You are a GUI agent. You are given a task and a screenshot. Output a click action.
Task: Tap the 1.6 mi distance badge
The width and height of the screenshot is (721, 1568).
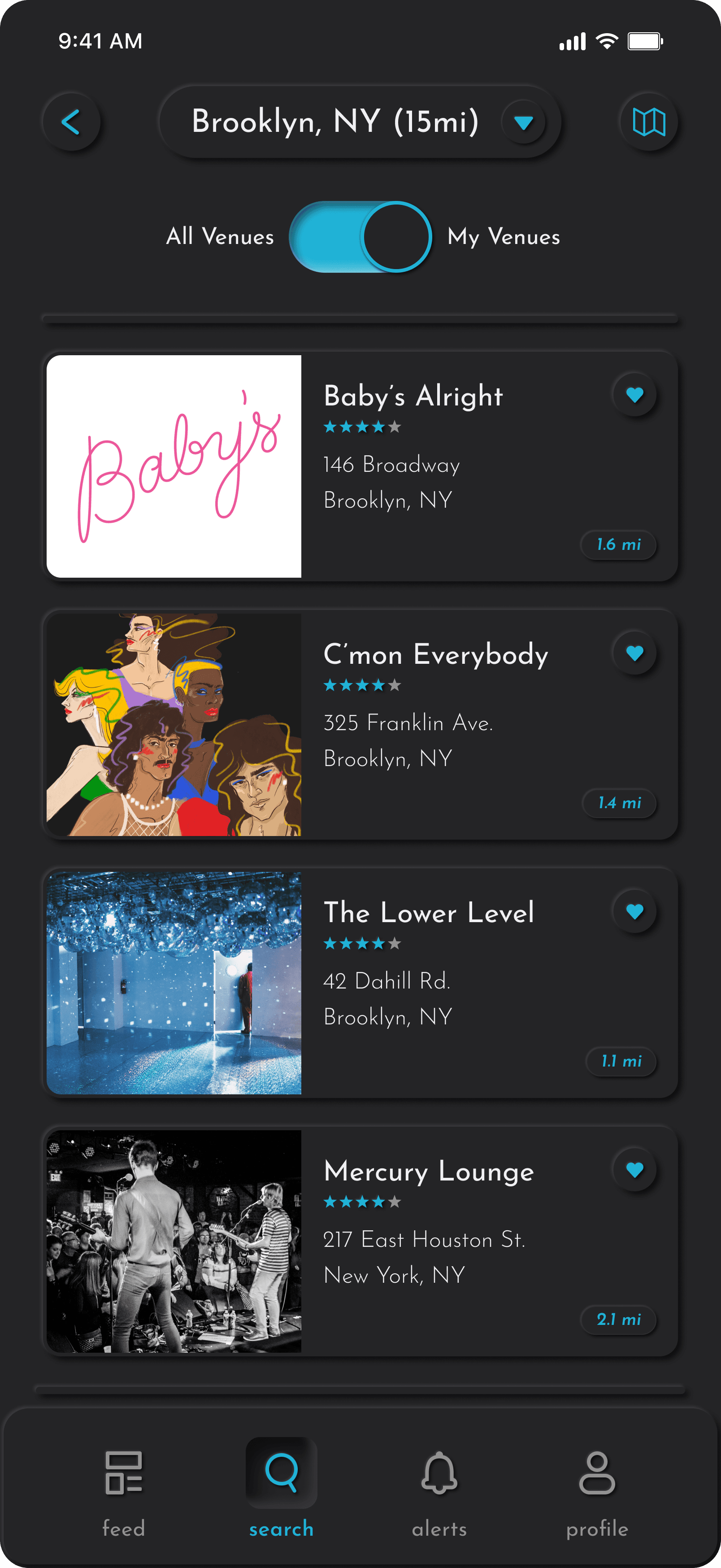point(619,544)
